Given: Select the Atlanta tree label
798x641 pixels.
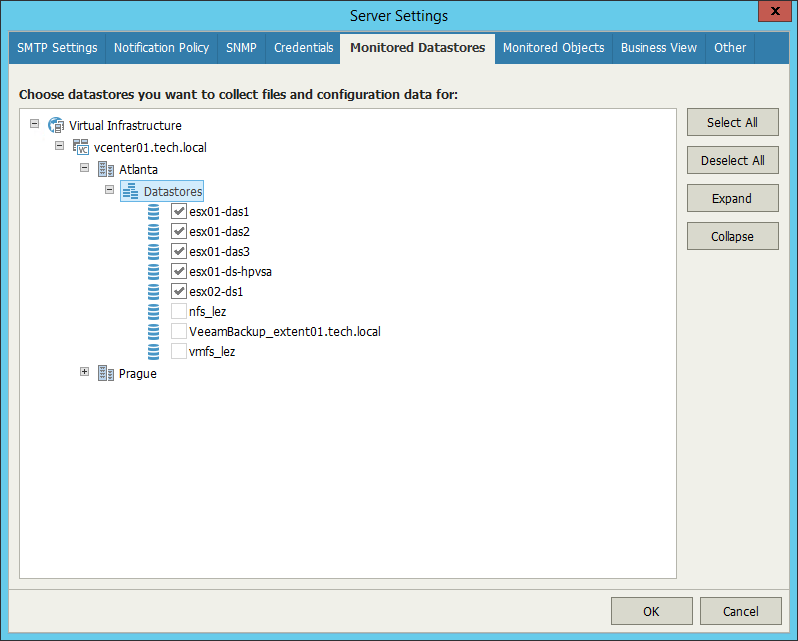Looking at the screenshot, I should coord(138,169).
